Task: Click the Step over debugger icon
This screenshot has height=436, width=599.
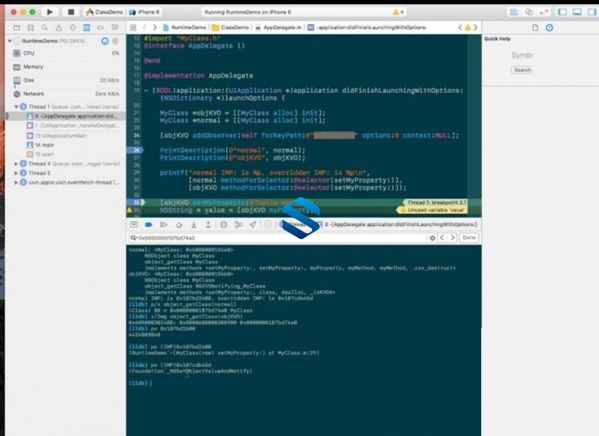Action: [x=179, y=225]
